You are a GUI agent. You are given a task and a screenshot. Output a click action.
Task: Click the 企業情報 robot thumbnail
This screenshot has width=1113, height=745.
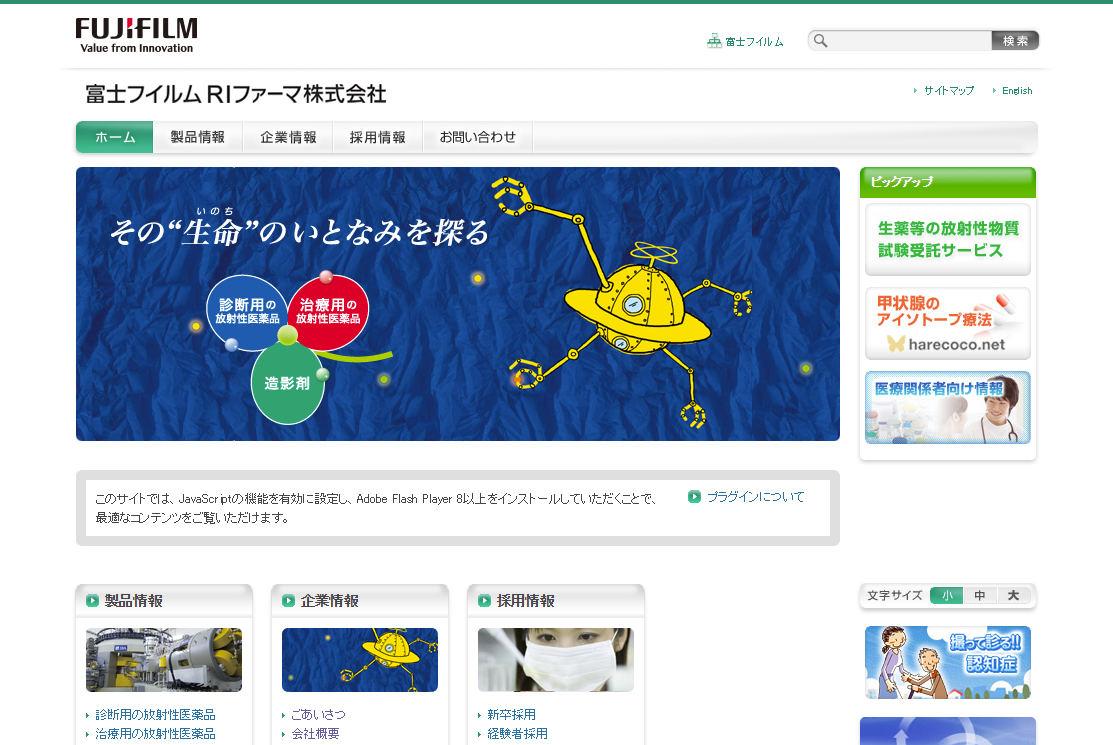pos(360,660)
